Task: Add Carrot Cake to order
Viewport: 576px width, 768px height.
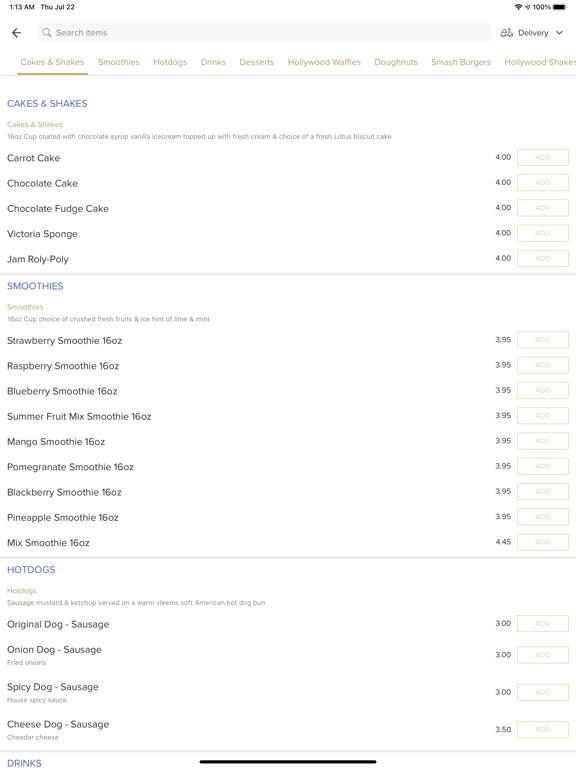Action: (x=543, y=157)
